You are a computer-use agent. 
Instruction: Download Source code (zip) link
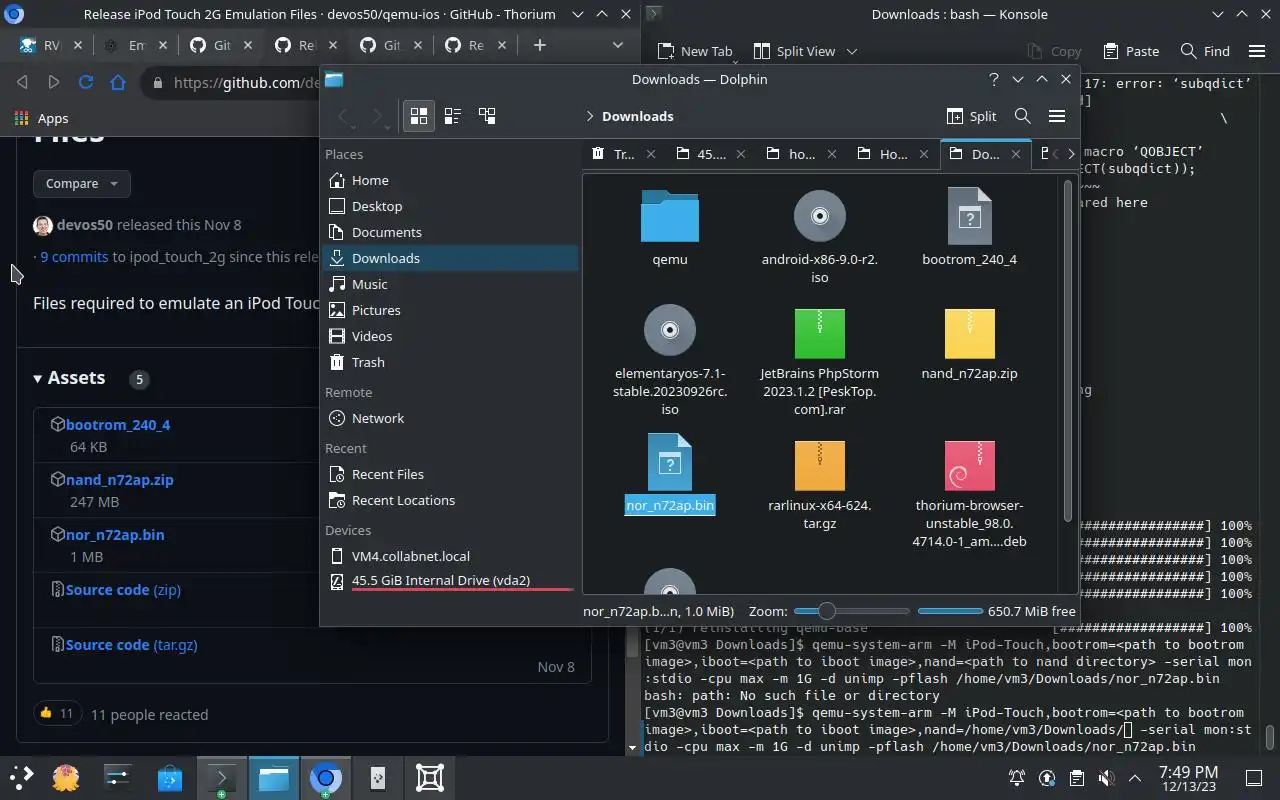coord(123,589)
